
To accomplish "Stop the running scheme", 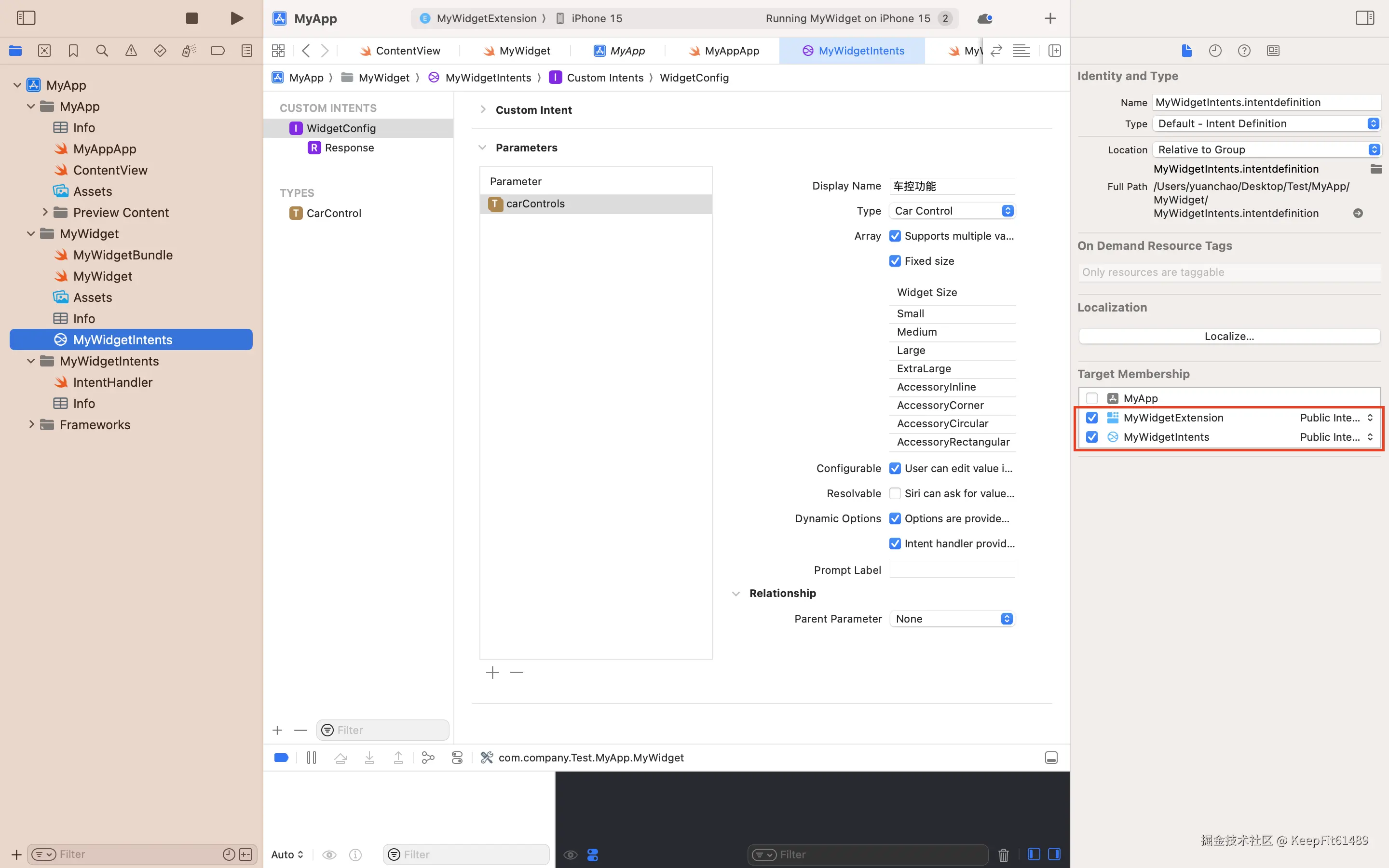I will pyautogui.click(x=191, y=18).
